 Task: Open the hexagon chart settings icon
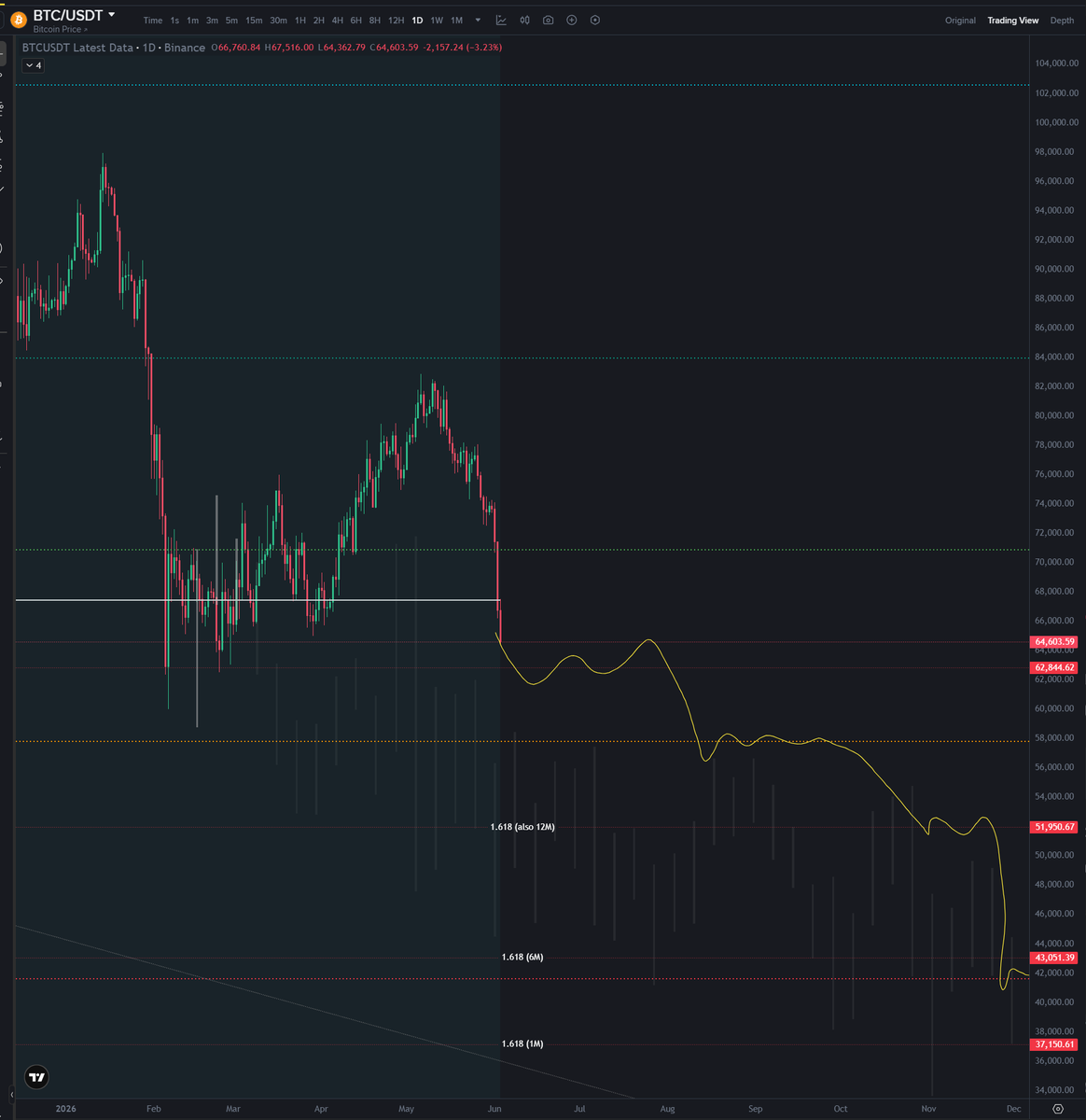coord(595,20)
